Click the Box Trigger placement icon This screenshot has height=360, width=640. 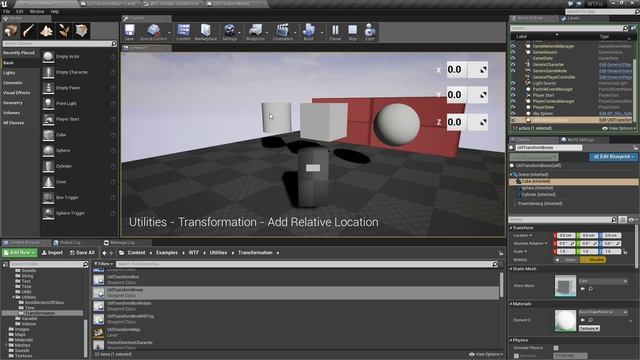pyautogui.click(x=48, y=198)
